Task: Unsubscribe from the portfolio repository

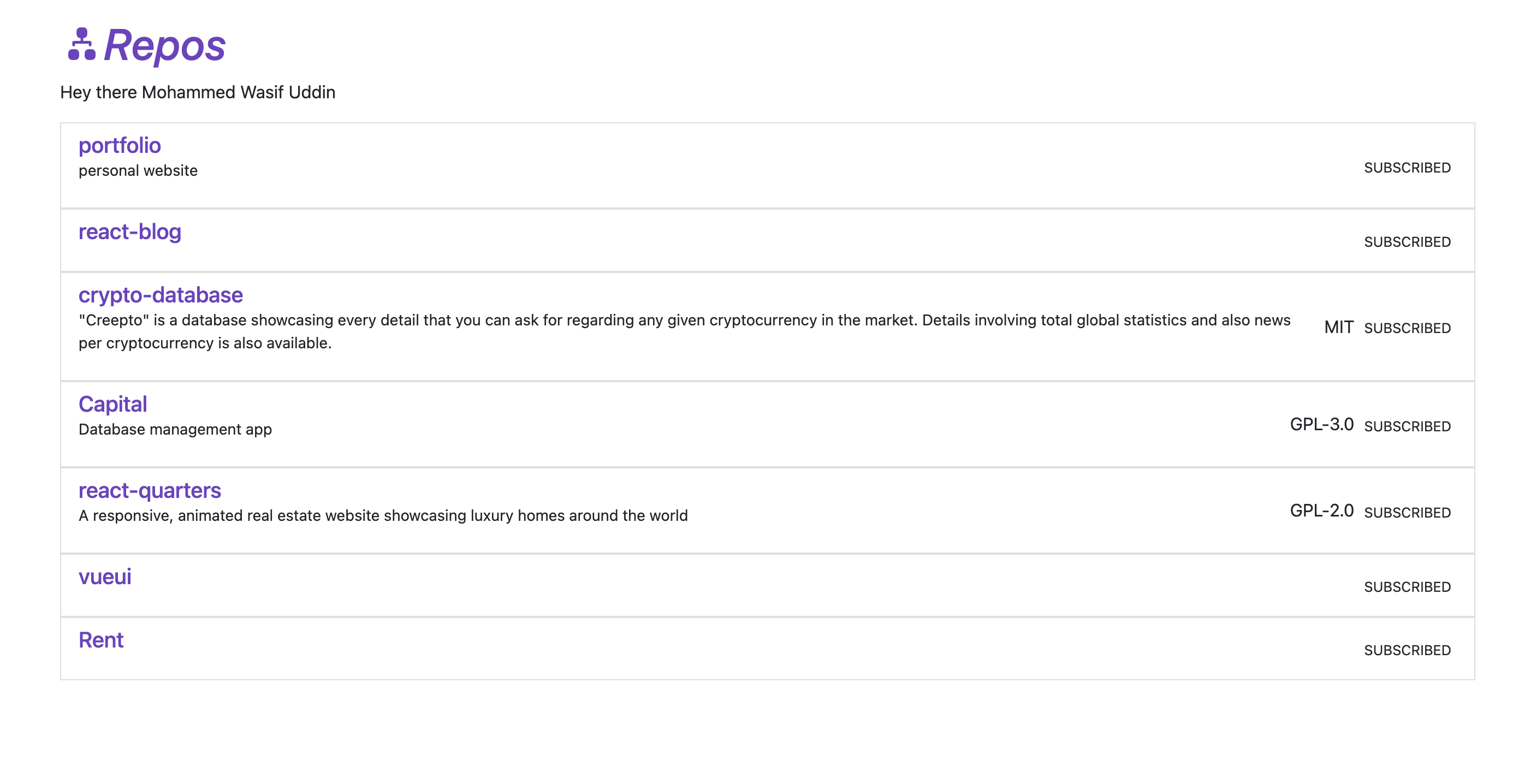Action: pos(1408,169)
